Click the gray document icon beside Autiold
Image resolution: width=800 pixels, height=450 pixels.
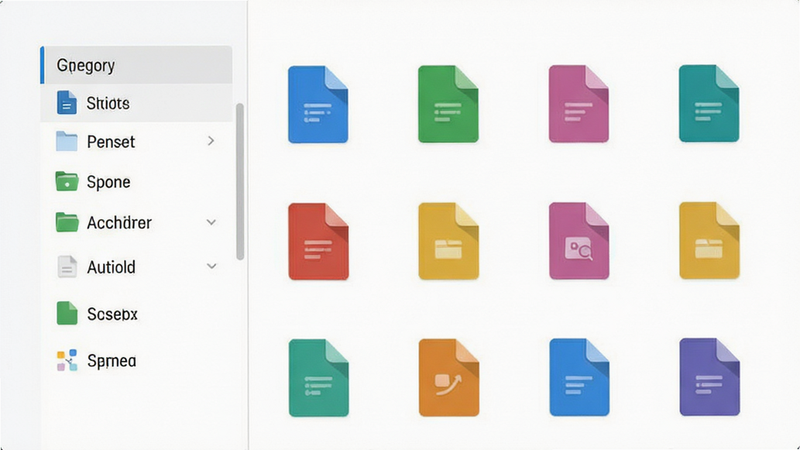(67, 266)
